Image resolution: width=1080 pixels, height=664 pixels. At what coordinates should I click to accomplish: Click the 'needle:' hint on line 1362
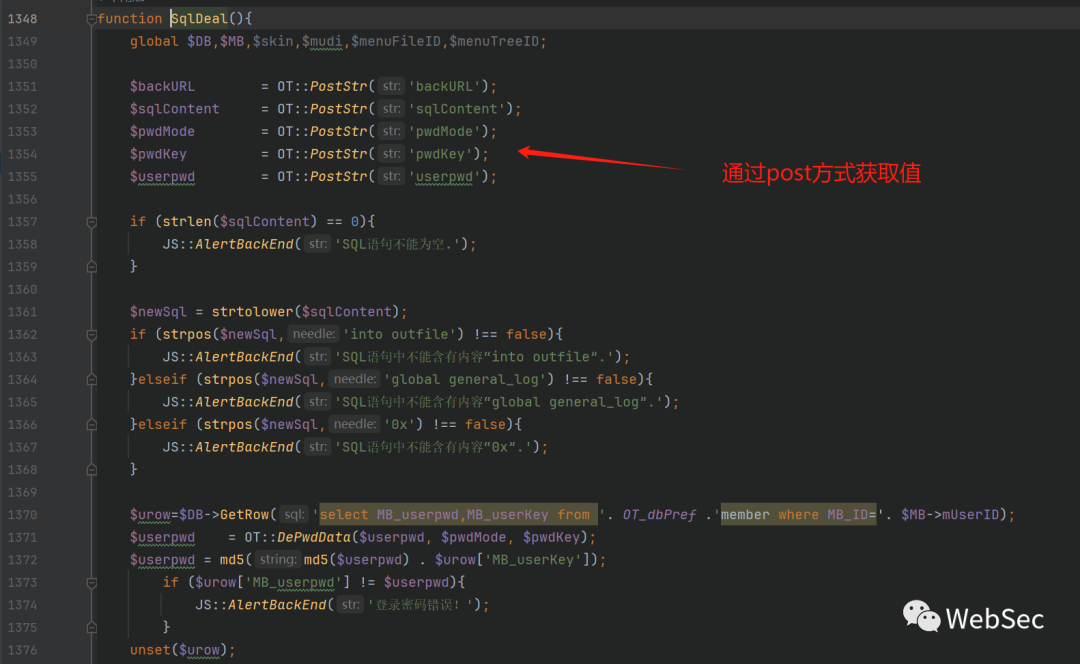(313, 335)
